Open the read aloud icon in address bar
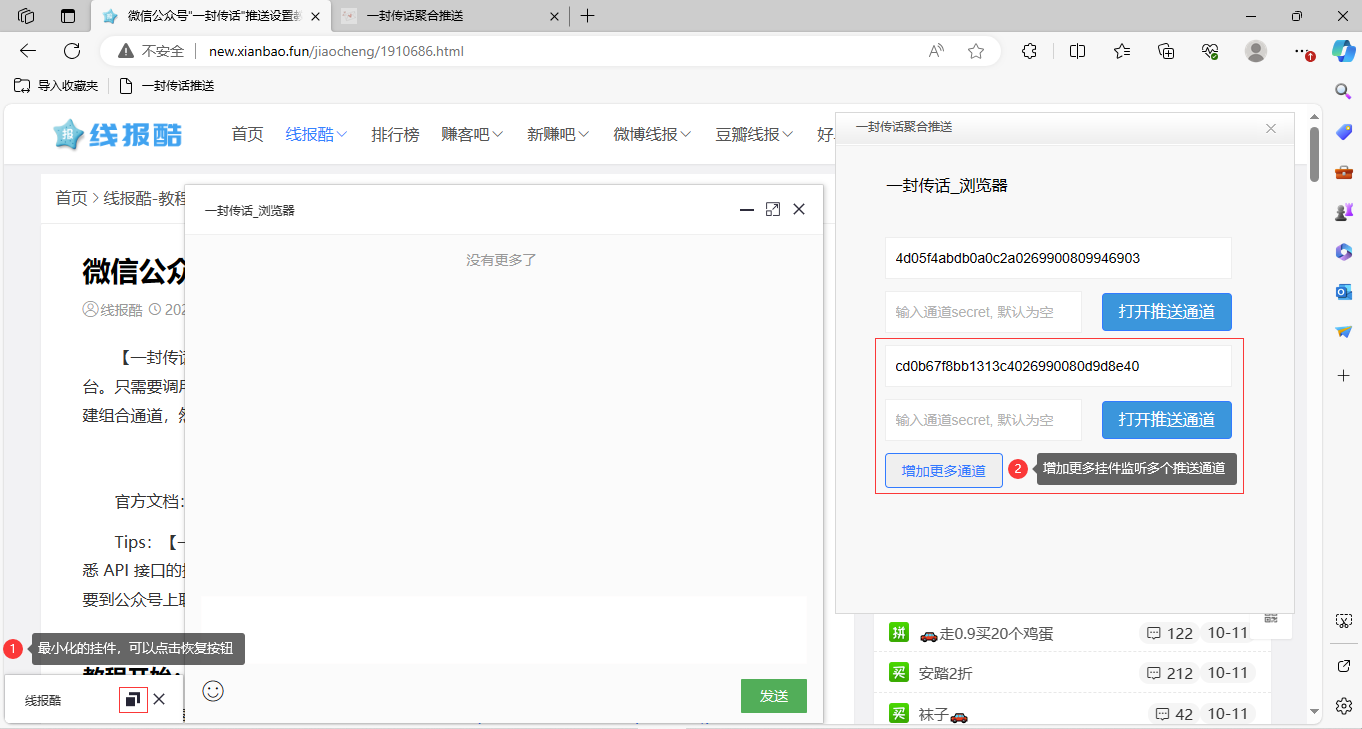Viewport: 1362px width, 729px height. click(936, 51)
